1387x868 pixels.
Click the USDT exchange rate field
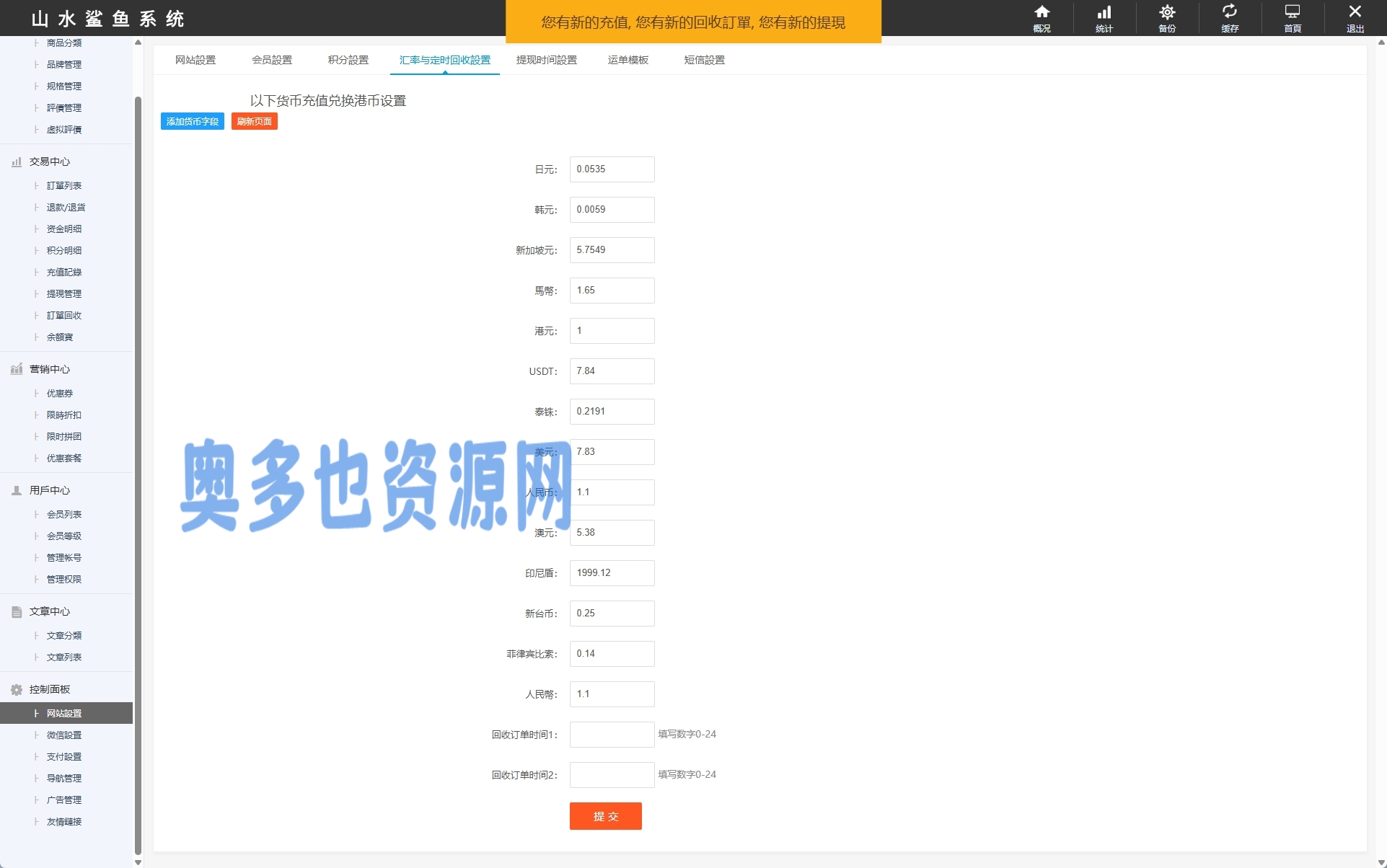click(612, 371)
